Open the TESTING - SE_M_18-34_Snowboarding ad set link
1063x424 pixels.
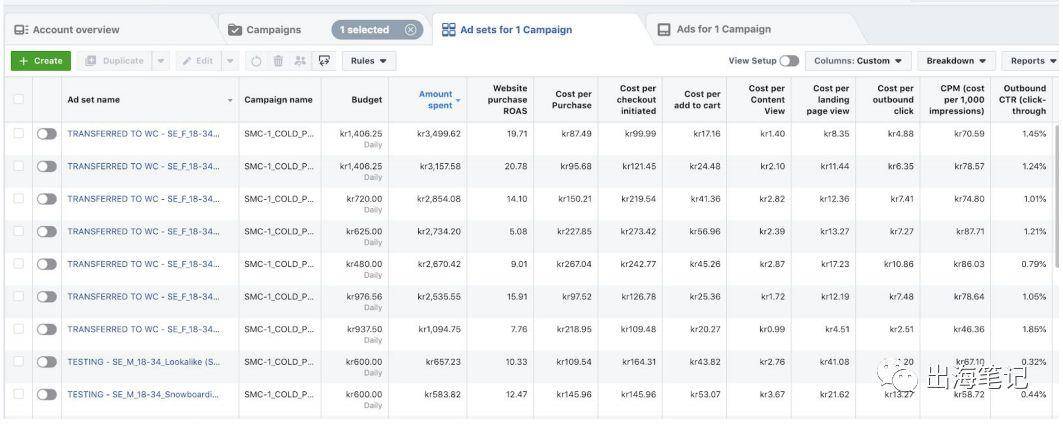click(143, 394)
